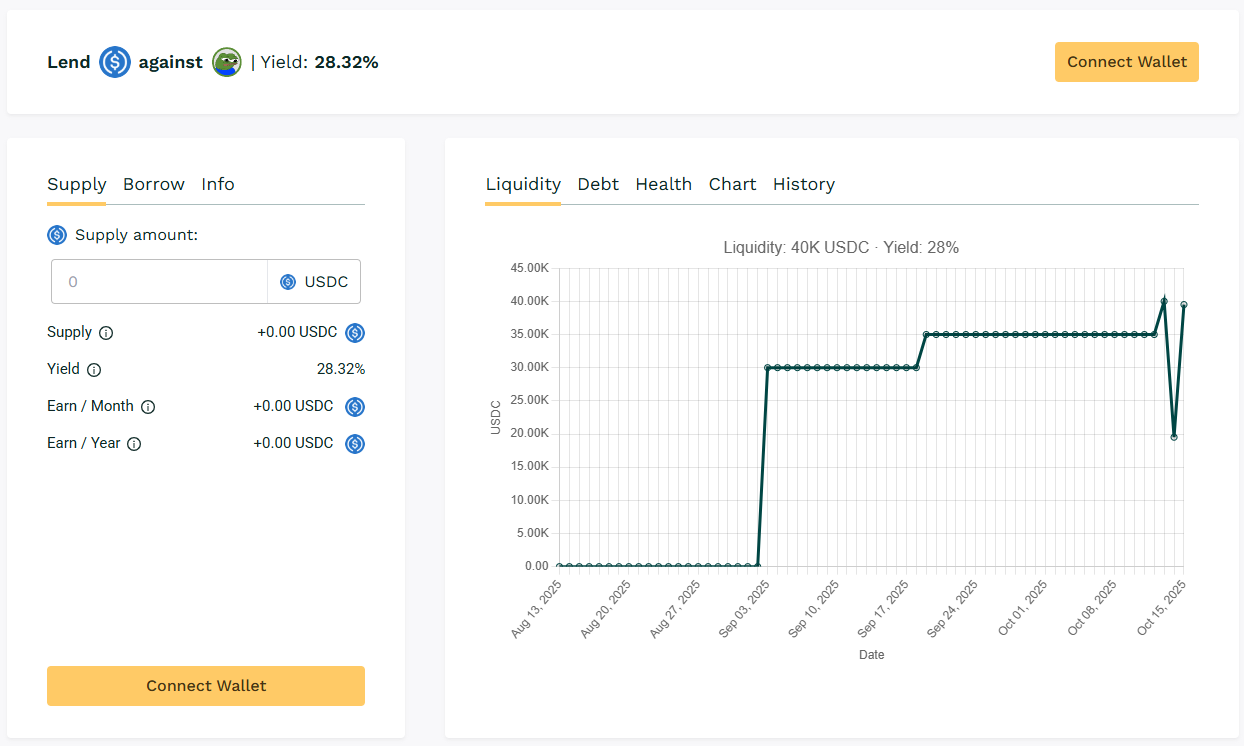Click USDC icon in Earn / Year row

(355, 444)
